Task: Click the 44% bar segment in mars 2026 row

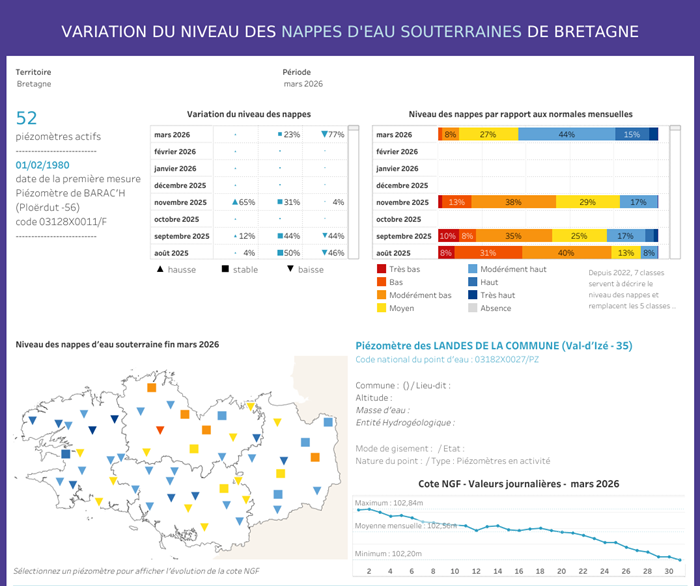Action: (567, 134)
